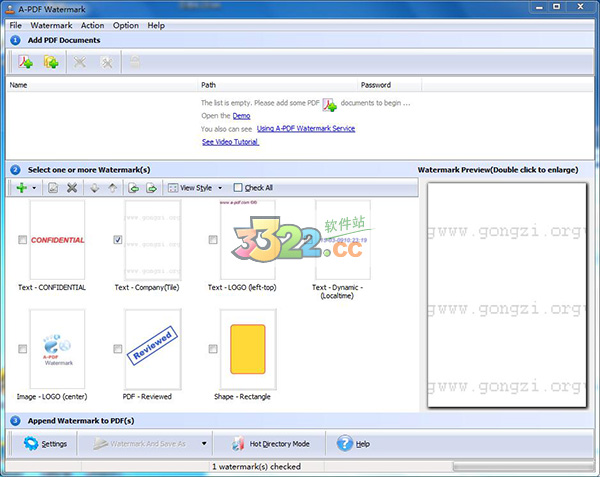This screenshot has width=600, height=477.
Task: Open Using A-PDF Watermark Service link
Action: (x=306, y=129)
